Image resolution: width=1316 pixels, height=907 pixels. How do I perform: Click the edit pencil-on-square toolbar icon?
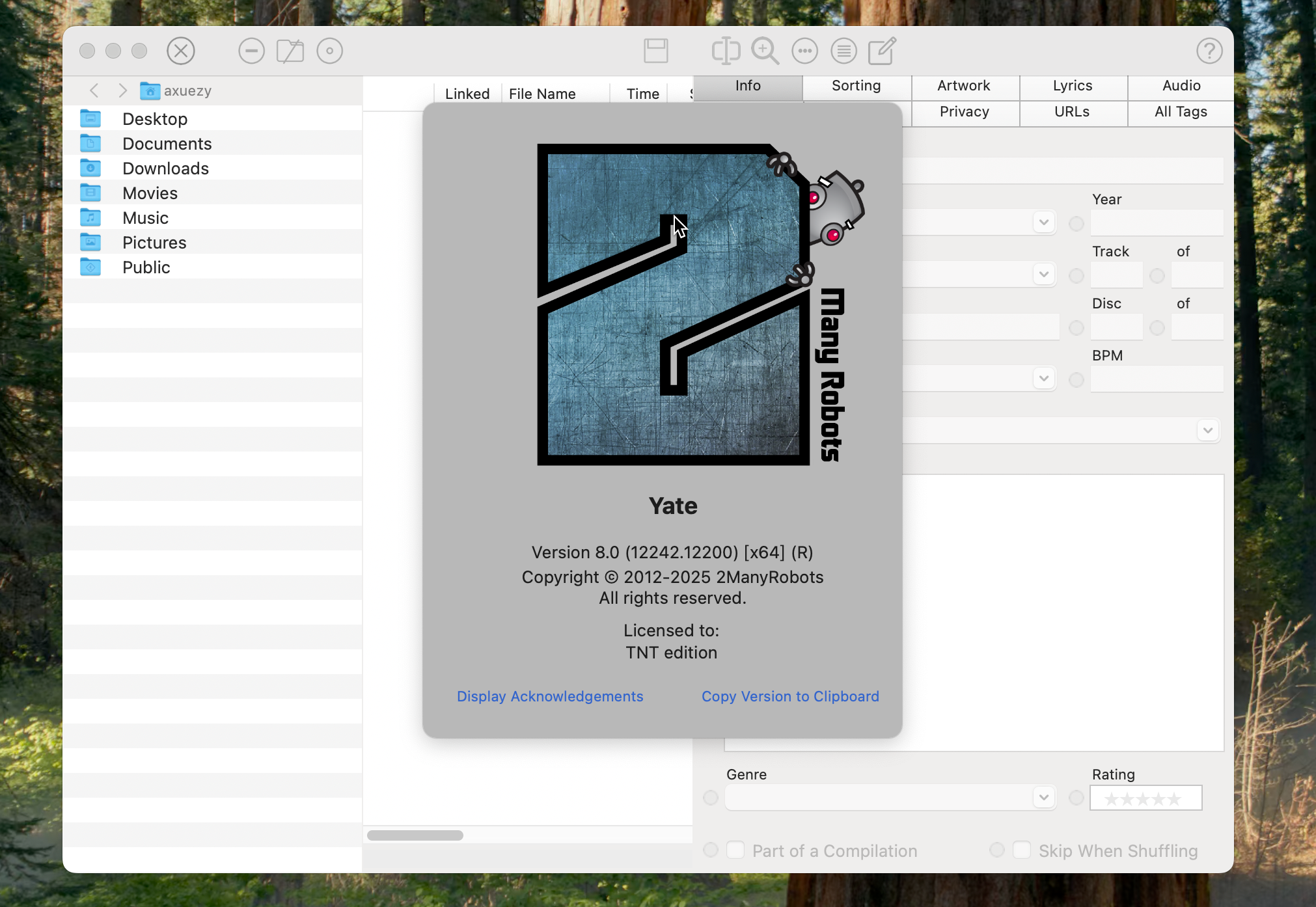click(x=883, y=51)
